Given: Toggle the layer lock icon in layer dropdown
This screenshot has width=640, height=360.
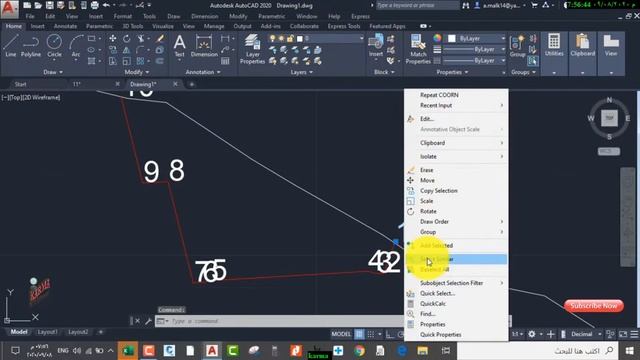Looking at the screenshot, I should [290, 38].
